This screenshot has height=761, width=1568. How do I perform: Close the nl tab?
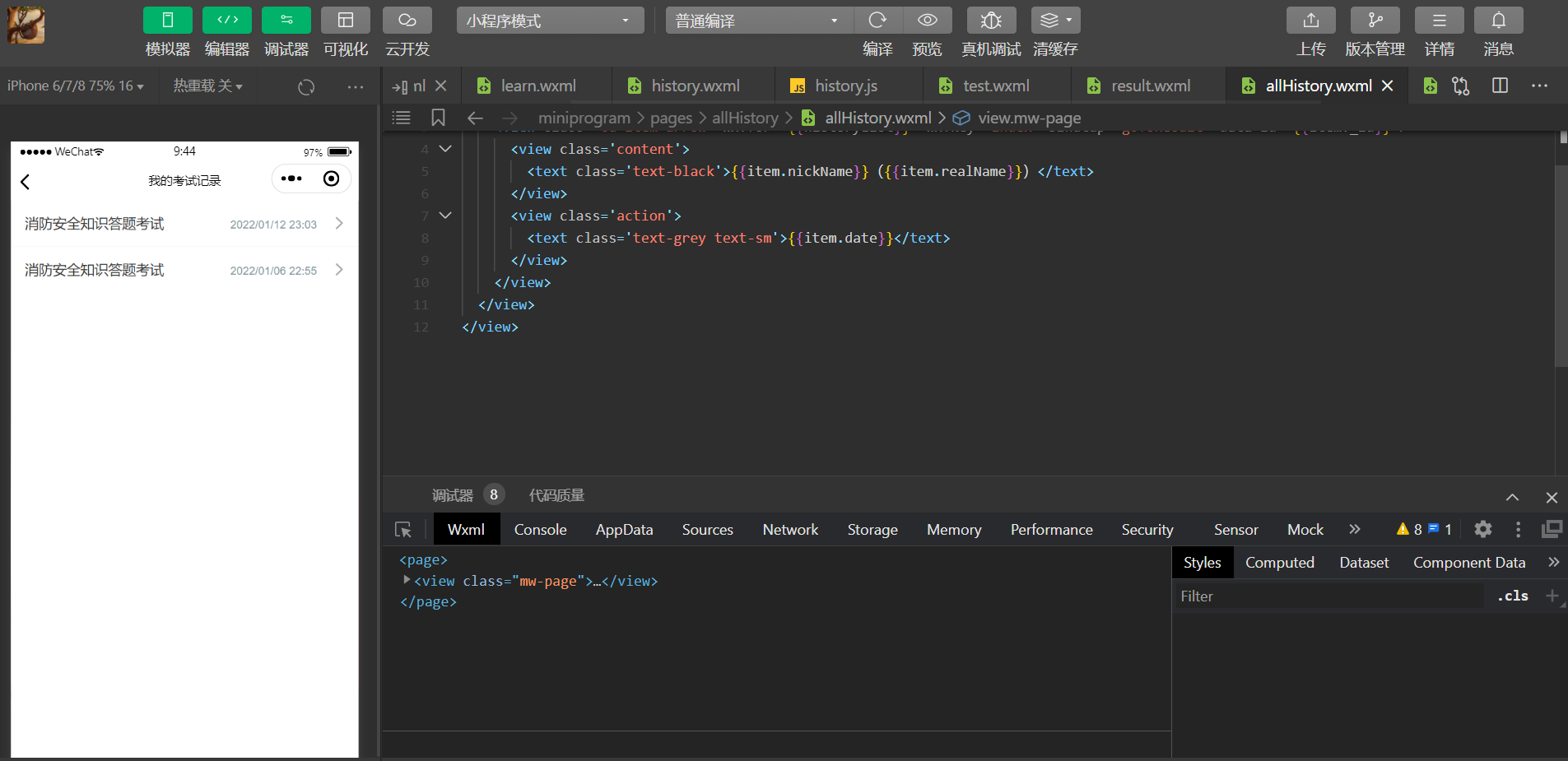[x=441, y=86]
